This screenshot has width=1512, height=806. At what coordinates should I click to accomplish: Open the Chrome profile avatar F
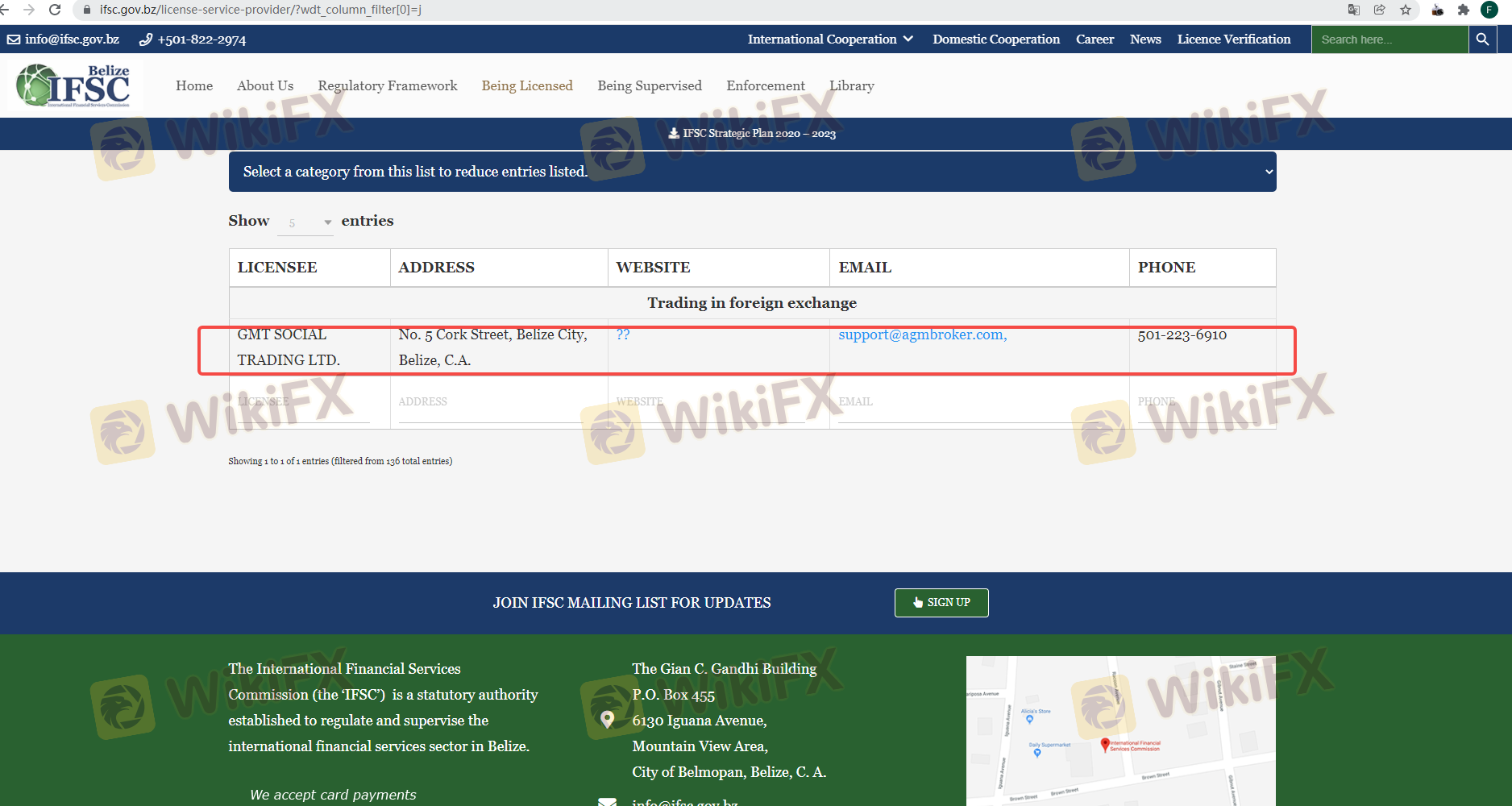(x=1489, y=10)
